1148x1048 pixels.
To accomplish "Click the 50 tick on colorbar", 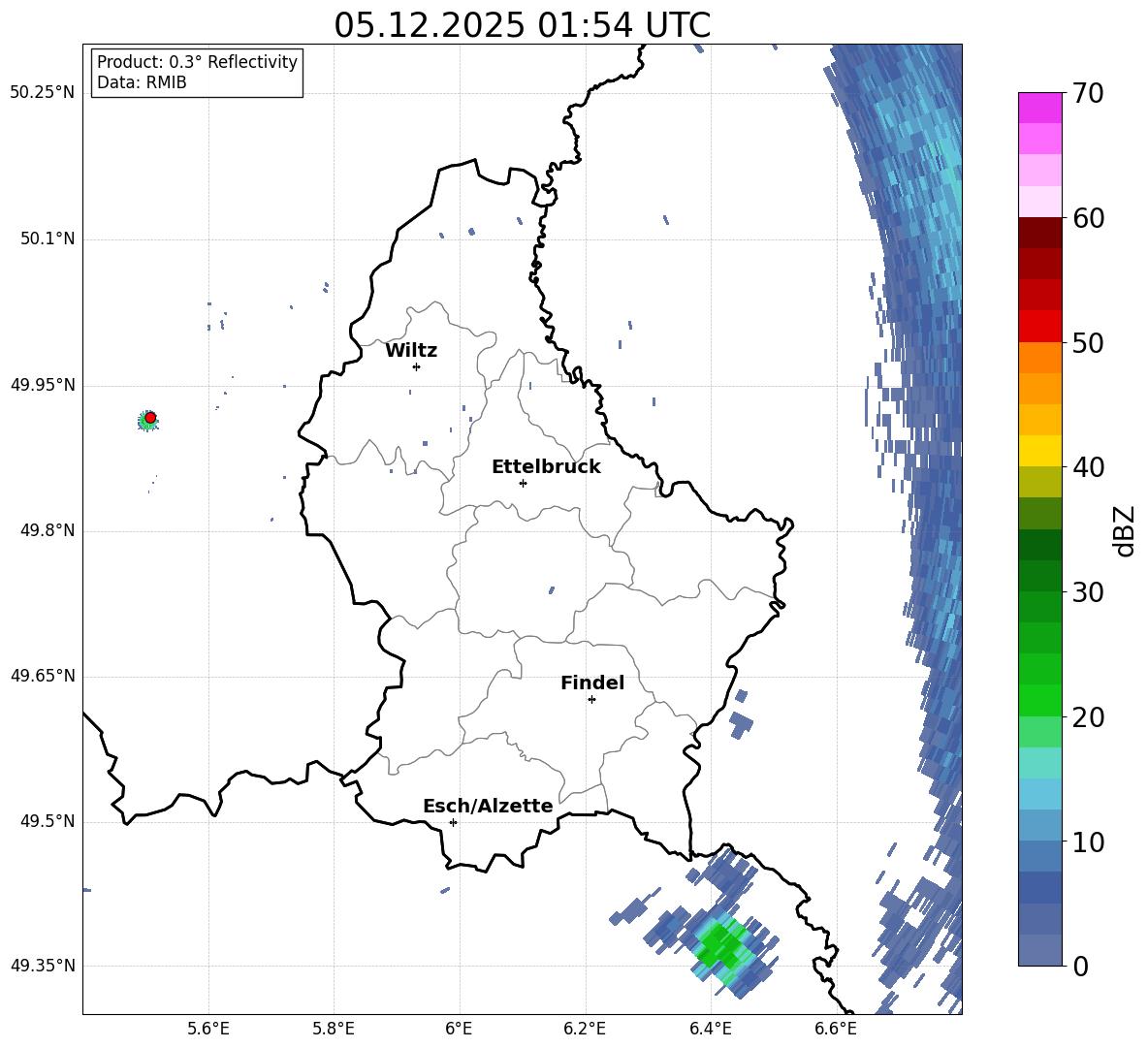I will [x=1088, y=342].
